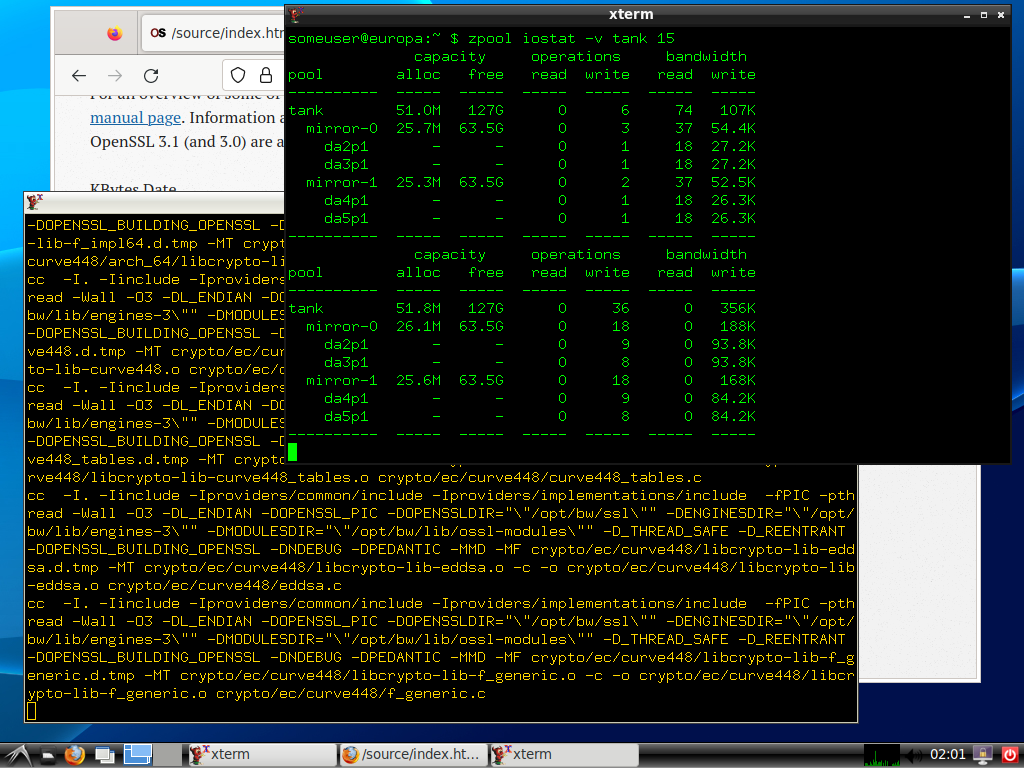Open the LXDE start menu icon
Viewport: 1024px width, 768px height.
click(19, 754)
